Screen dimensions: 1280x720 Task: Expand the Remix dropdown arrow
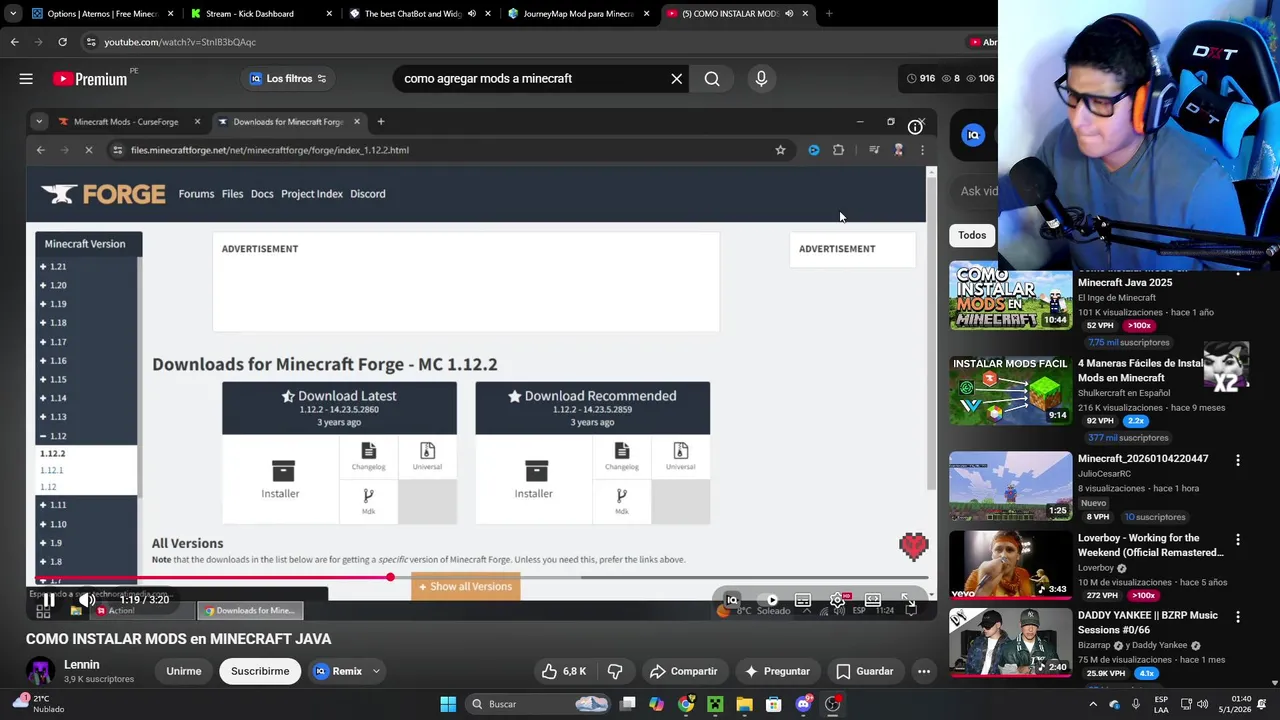(x=376, y=671)
